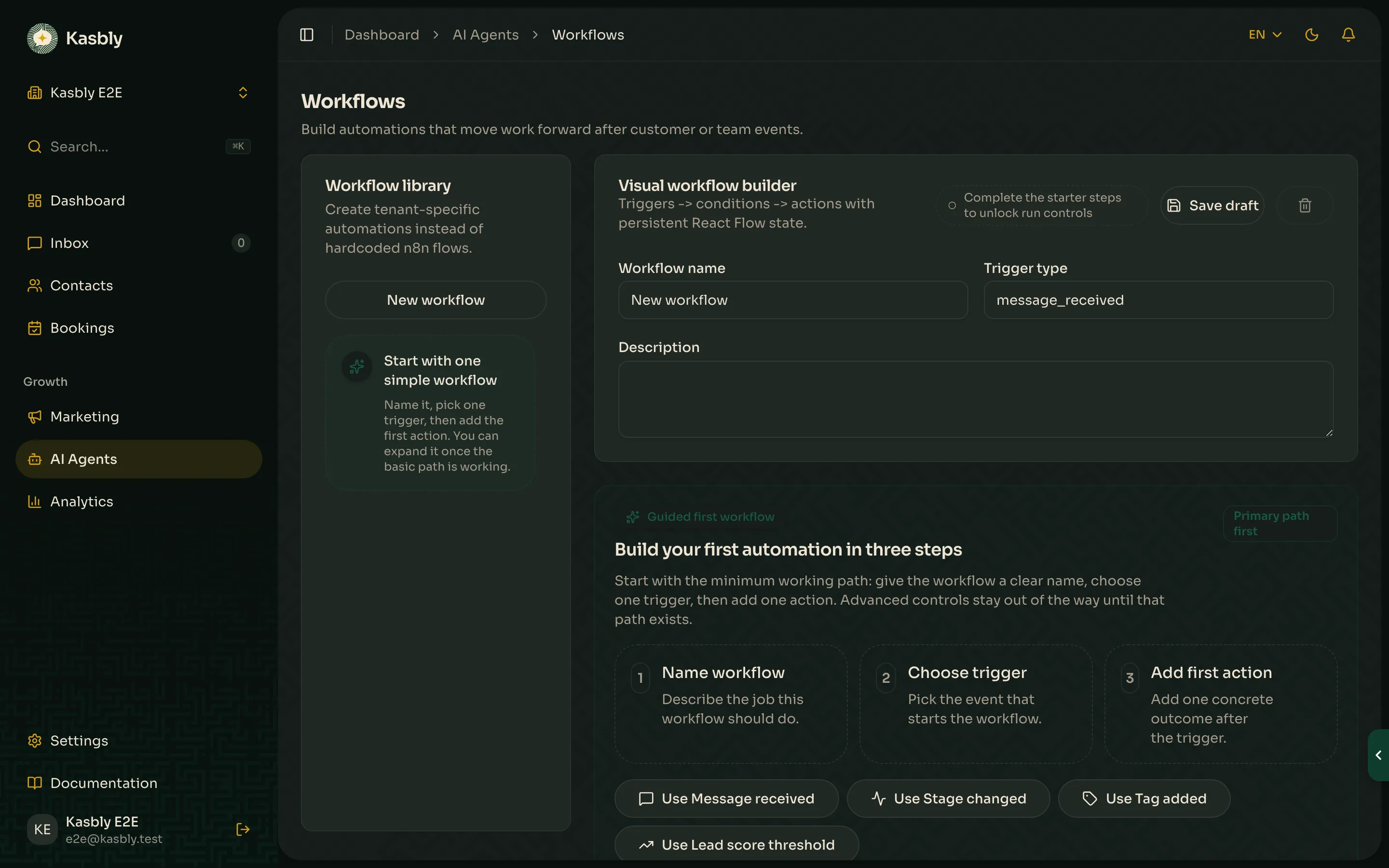Click the New workflow button
1389x868 pixels.
click(436, 299)
